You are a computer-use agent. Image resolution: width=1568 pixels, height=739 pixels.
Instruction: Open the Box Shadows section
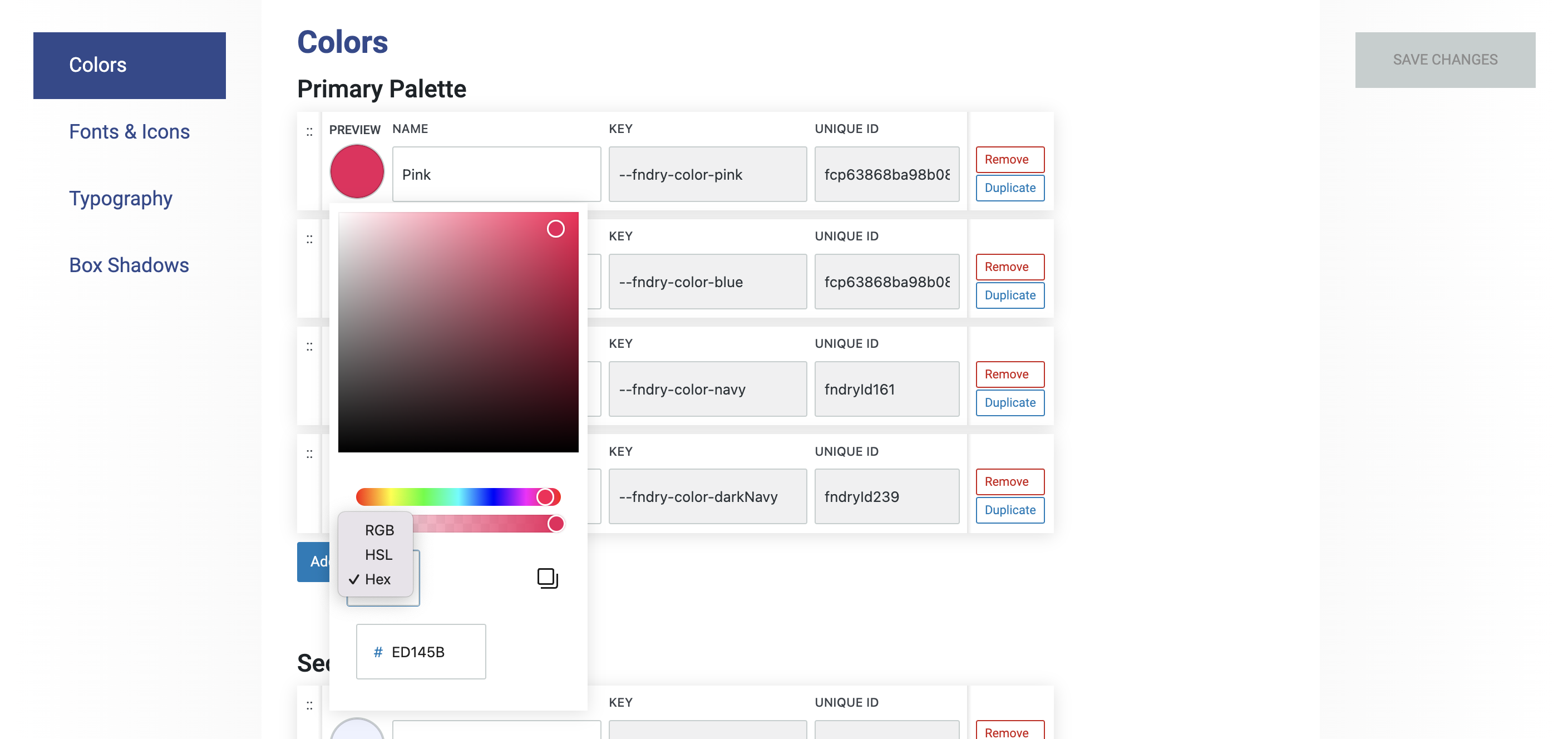tap(129, 265)
